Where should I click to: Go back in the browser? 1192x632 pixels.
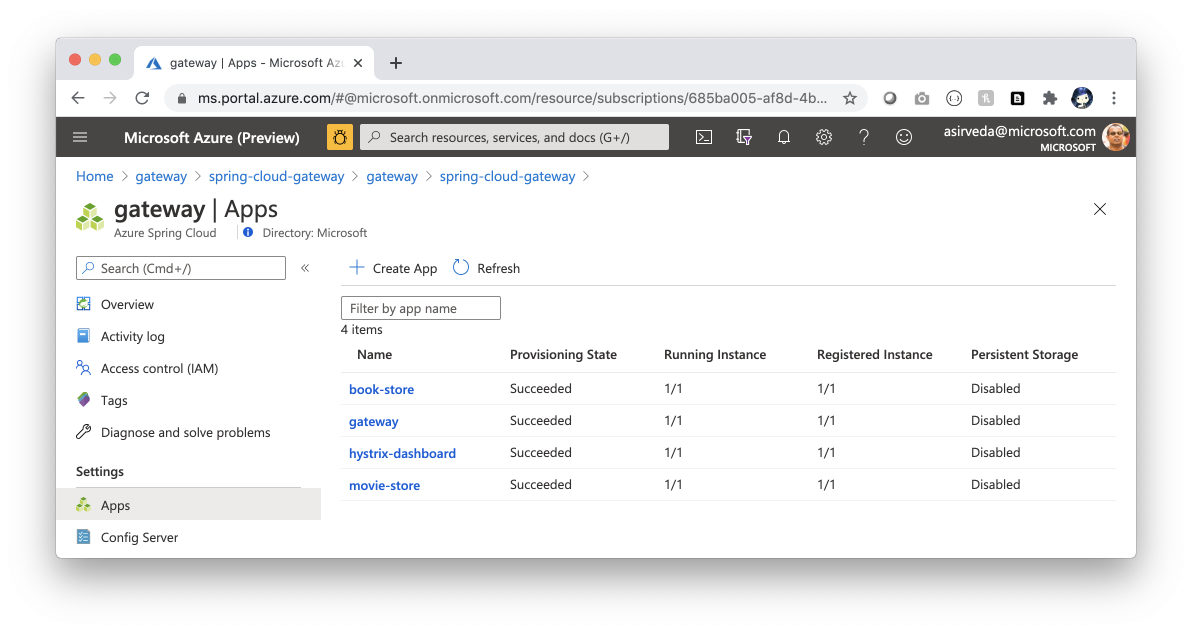78,98
